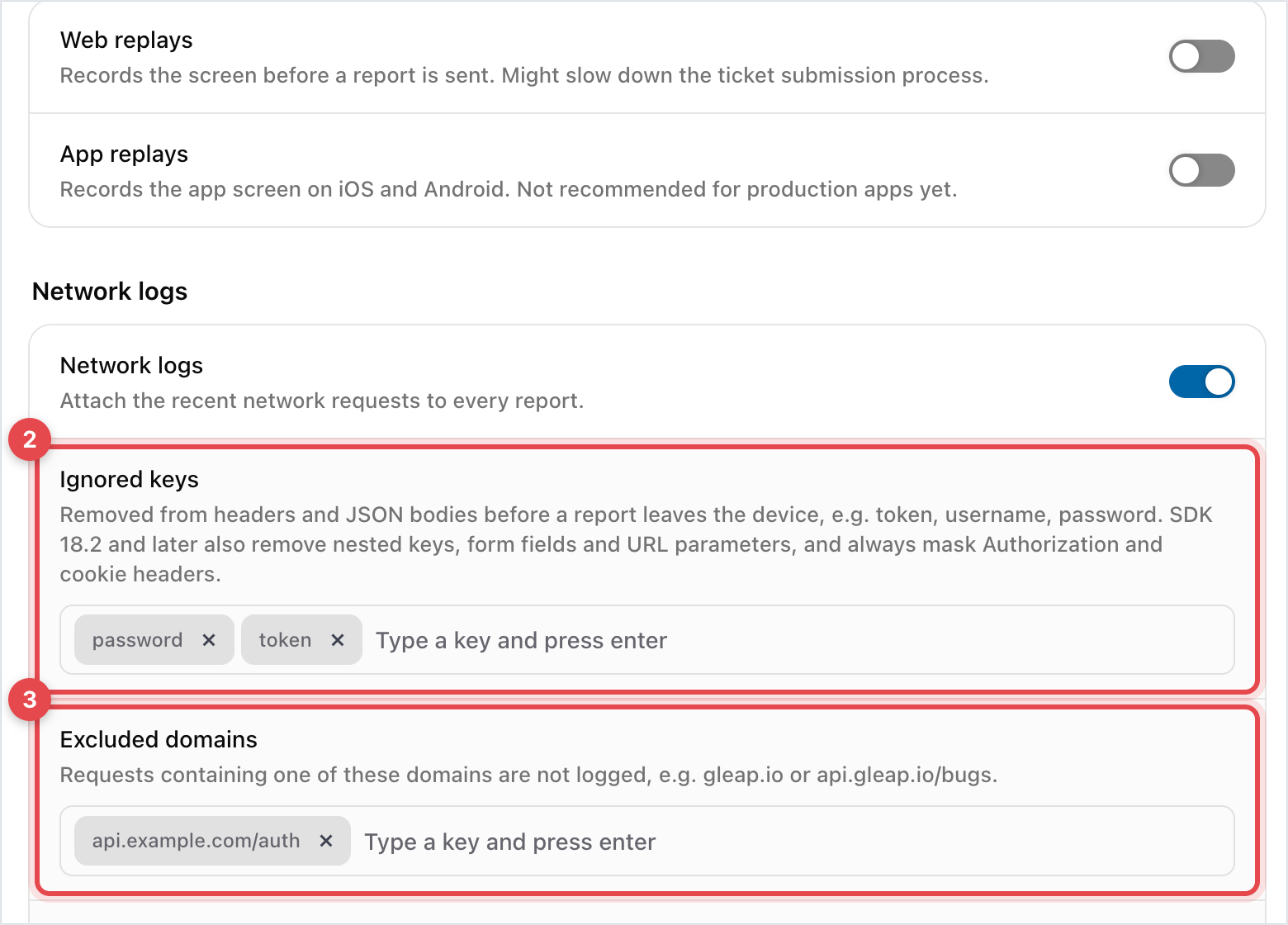Screen dimensions: 1288x925
Task: Remove the password ignored key chip
Action: (x=209, y=640)
